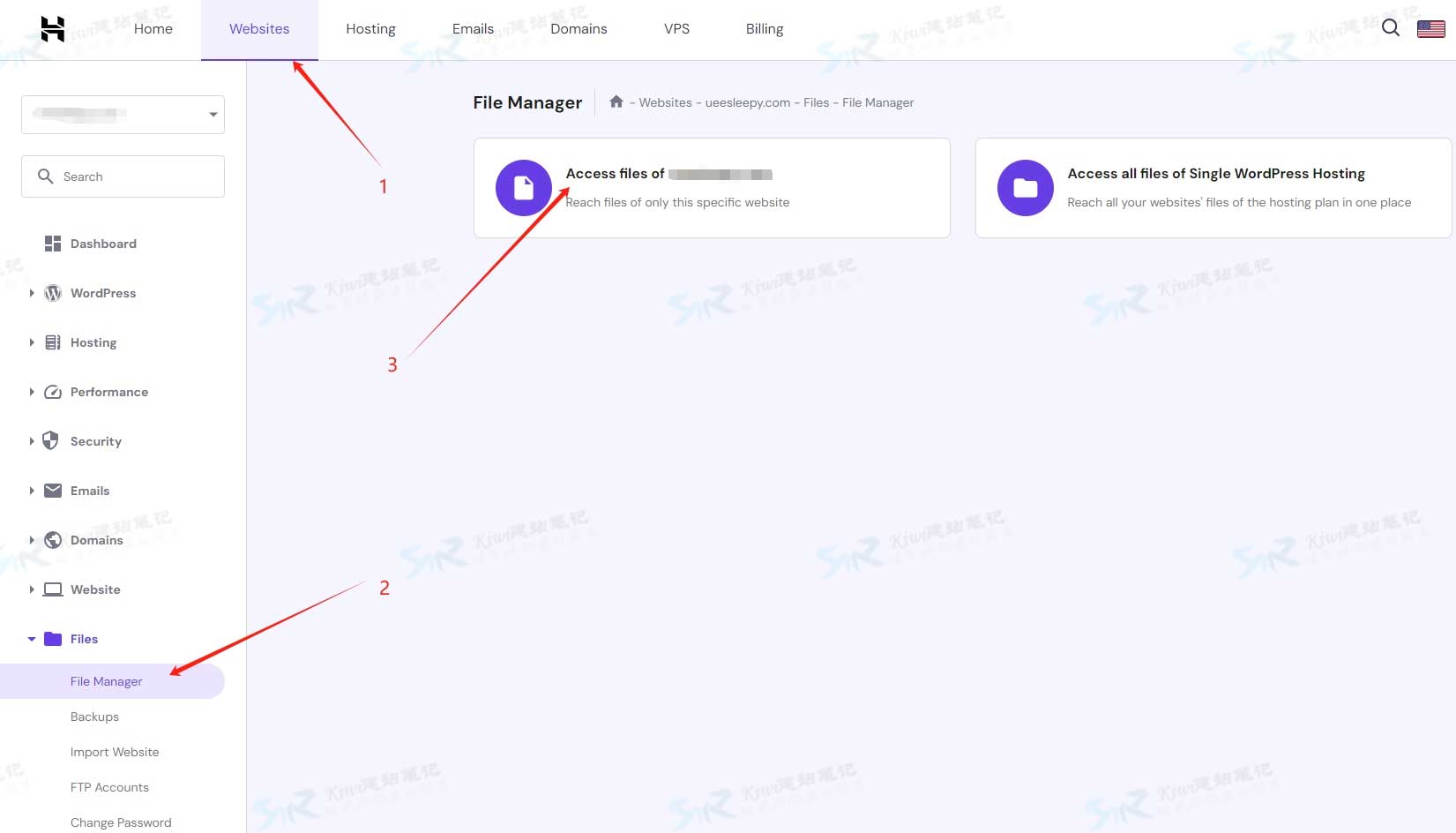The image size is (1456, 833).
Task: Select the Websites top tab
Action: [259, 29]
